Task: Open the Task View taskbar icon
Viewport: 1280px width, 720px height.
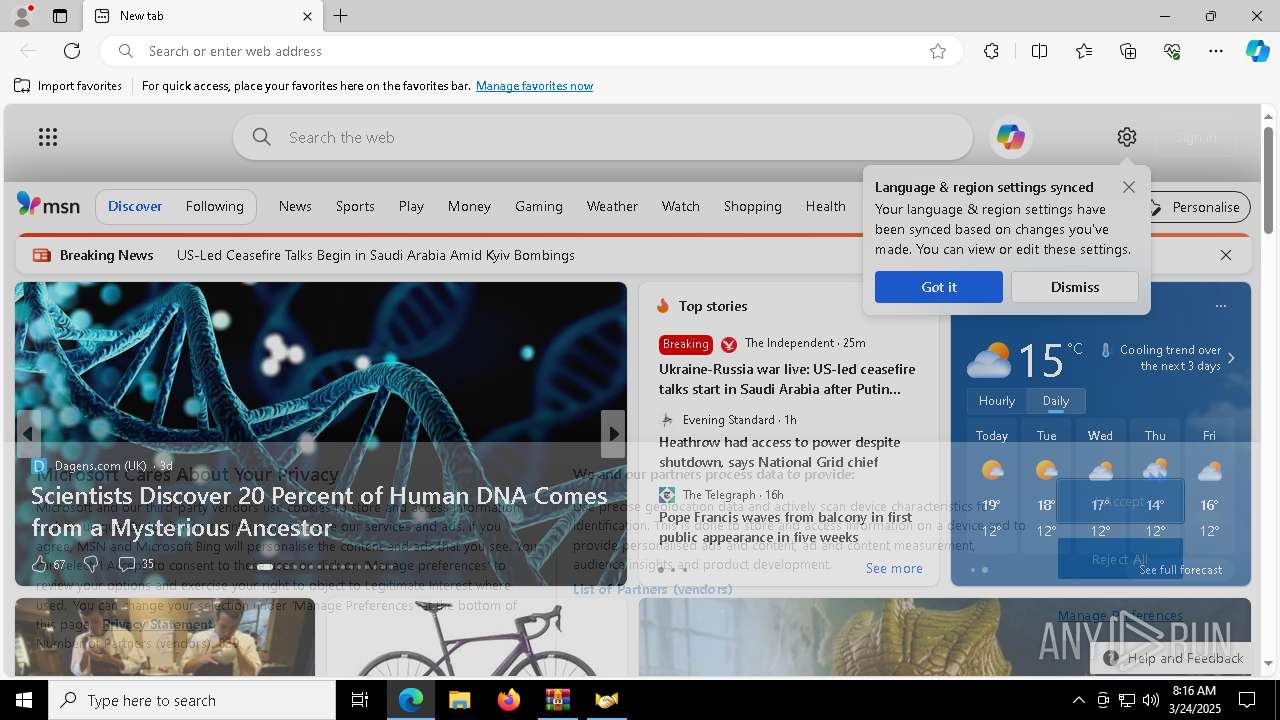Action: pos(360,700)
